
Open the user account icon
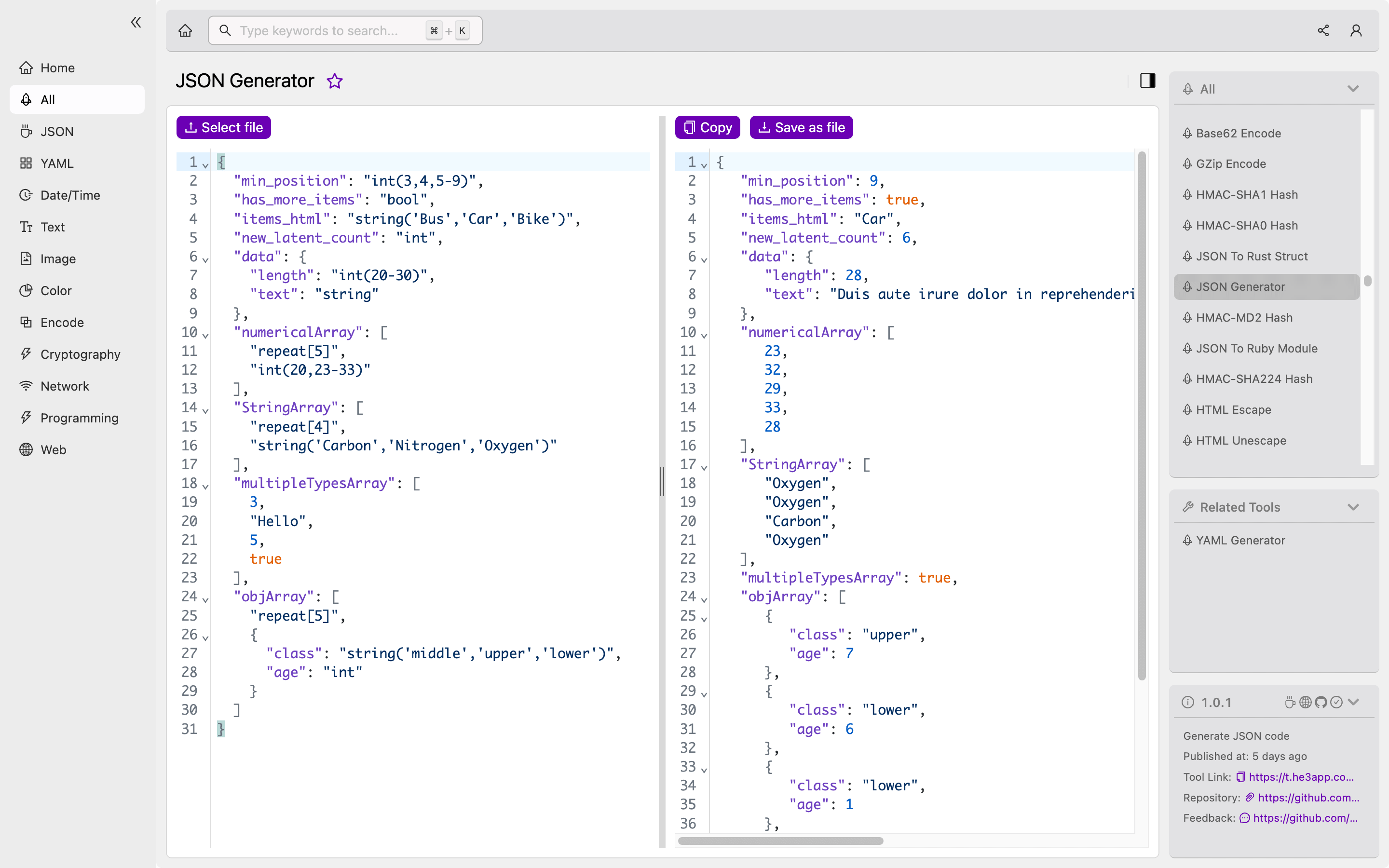[x=1356, y=30]
